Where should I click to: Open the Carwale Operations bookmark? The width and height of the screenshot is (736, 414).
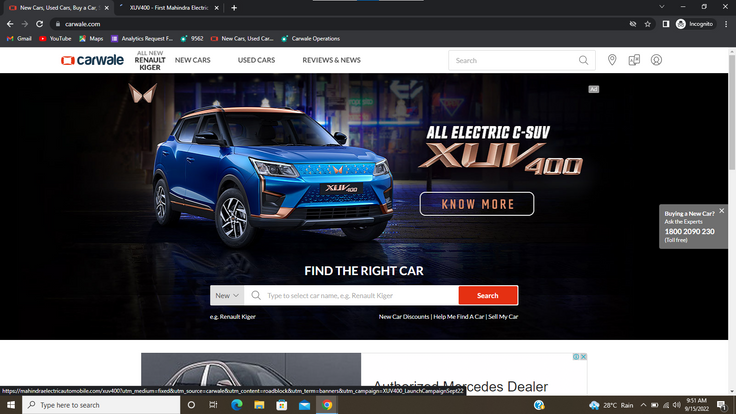310,38
